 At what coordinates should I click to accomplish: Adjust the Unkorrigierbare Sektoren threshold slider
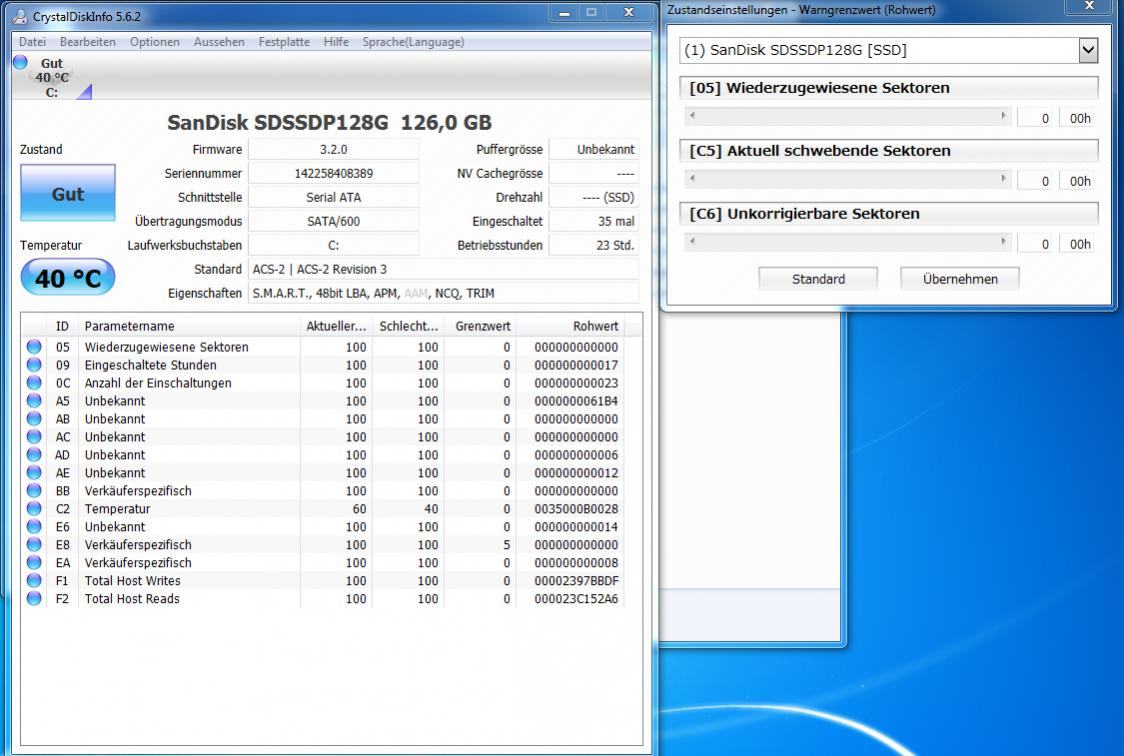coord(847,242)
